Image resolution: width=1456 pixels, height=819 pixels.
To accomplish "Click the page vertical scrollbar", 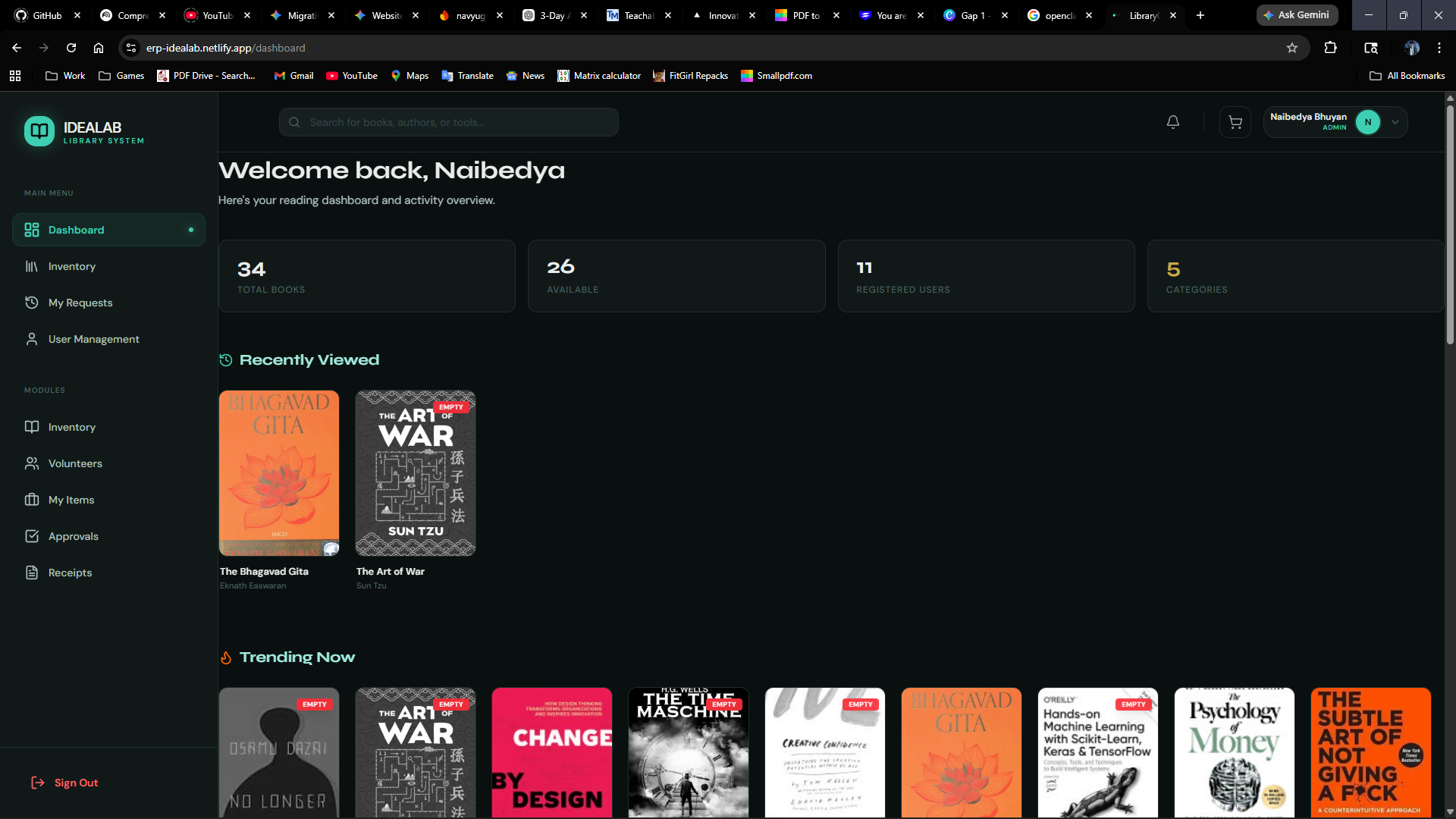I will click(x=1450, y=224).
